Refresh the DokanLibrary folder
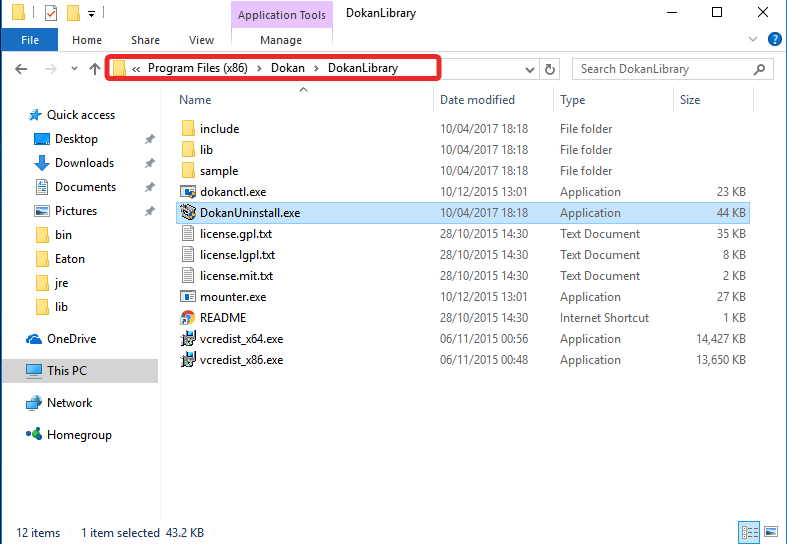This screenshot has width=787, height=544. [550, 69]
